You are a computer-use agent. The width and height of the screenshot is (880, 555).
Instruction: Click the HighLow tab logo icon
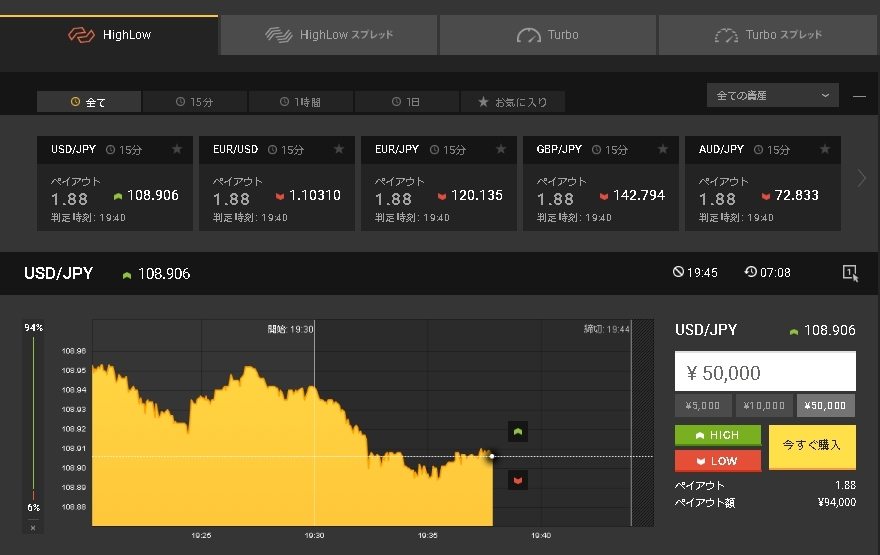click(x=81, y=35)
